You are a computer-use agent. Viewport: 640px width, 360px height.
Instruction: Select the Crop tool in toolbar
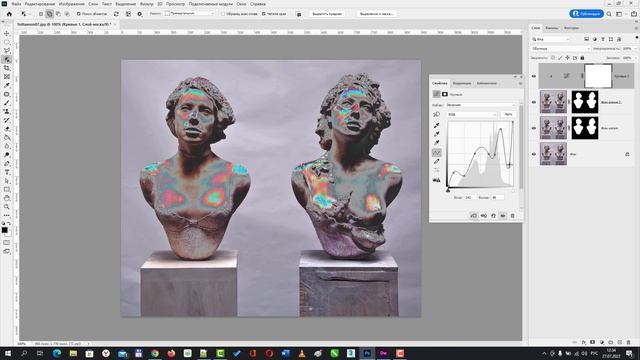(x=7, y=68)
